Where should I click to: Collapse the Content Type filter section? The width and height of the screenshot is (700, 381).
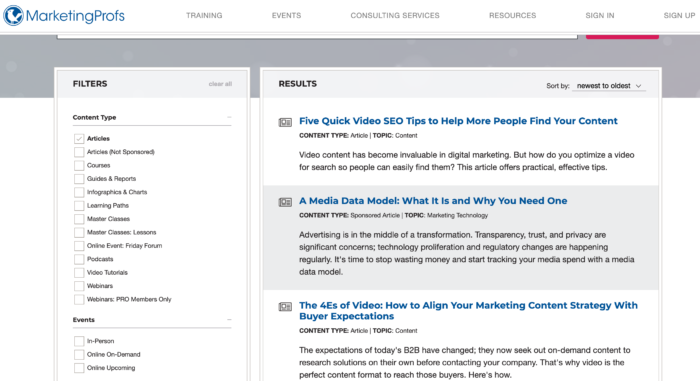pyautogui.click(x=229, y=117)
